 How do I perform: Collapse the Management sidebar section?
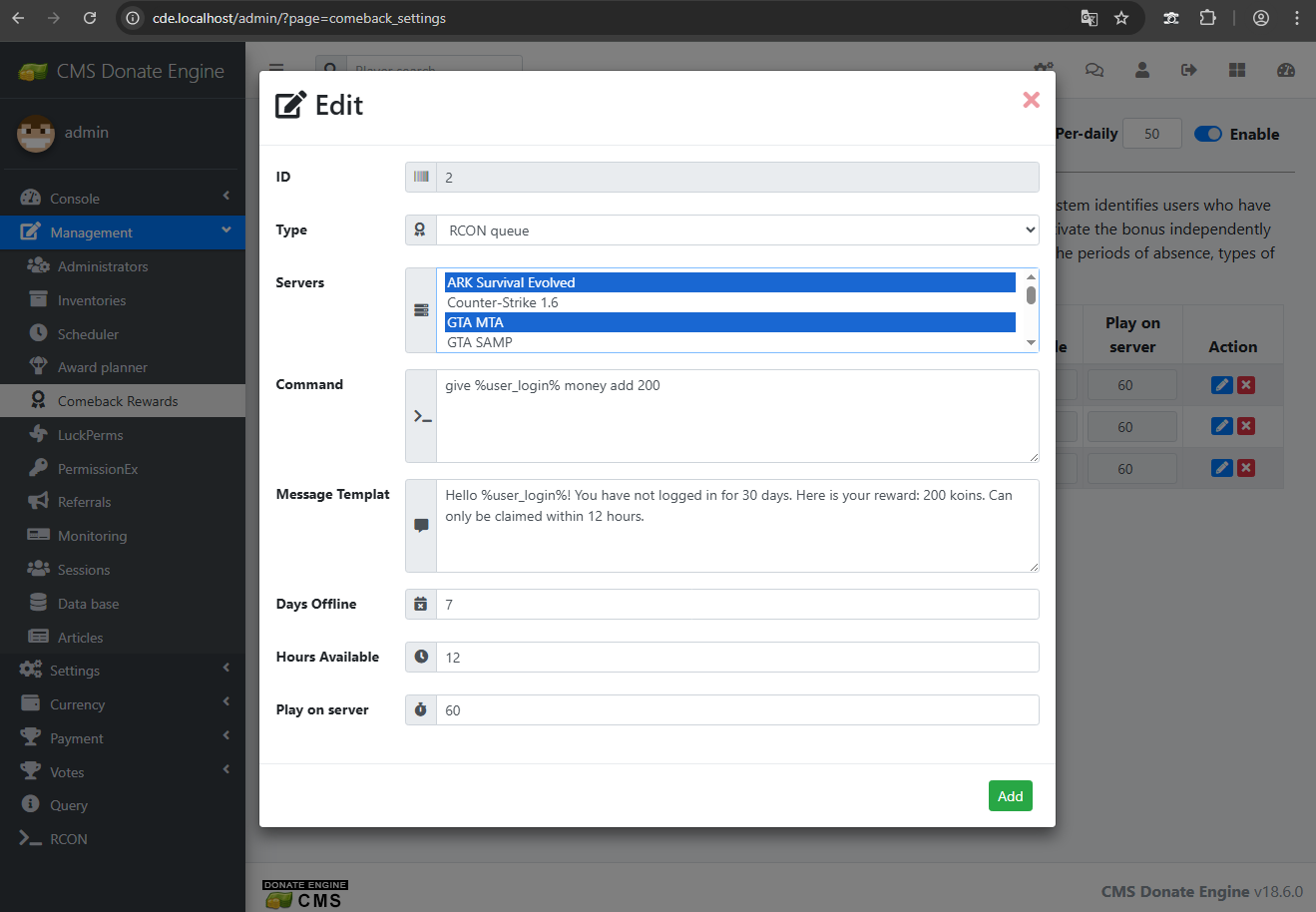pos(92,232)
